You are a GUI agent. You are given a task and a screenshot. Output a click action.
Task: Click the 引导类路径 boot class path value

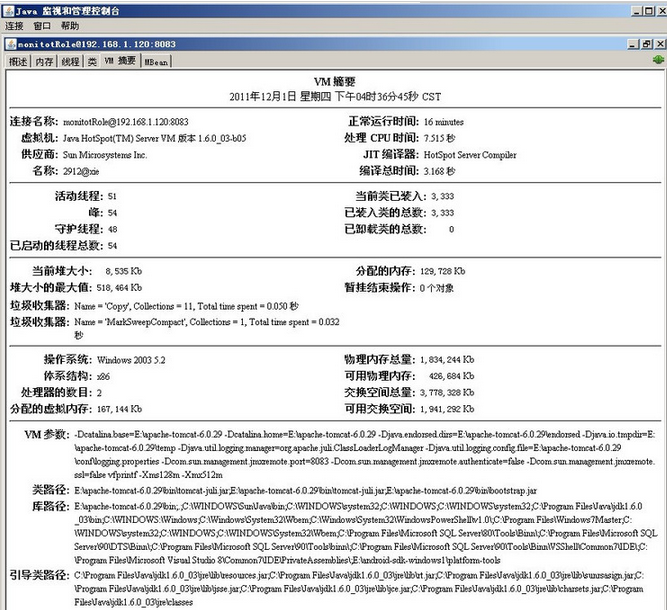pyautogui.click(x=359, y=589)
